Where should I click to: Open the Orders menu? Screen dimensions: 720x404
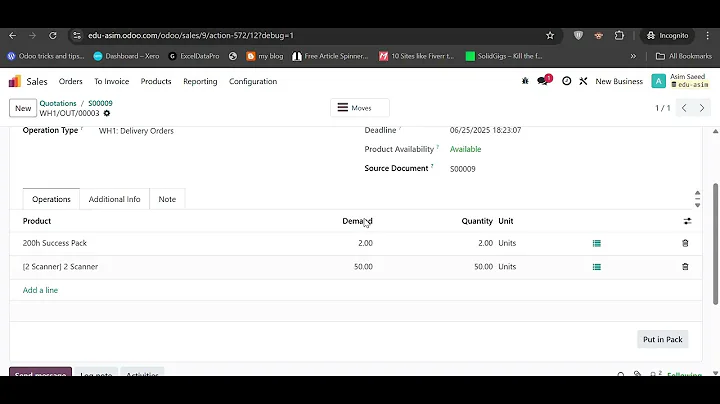tap(71, 81)
